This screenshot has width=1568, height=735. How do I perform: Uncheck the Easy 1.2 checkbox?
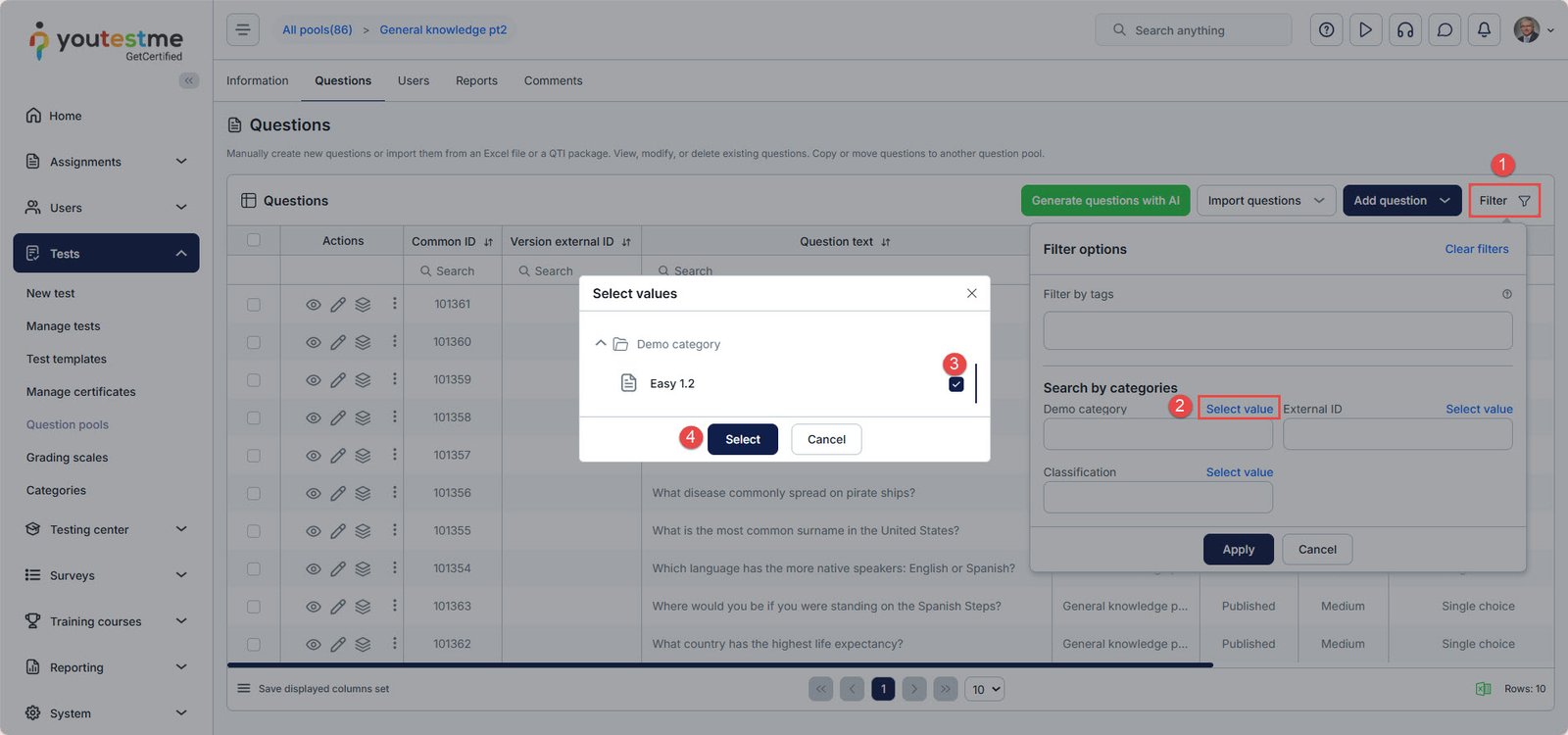click(x=956, y=384)
